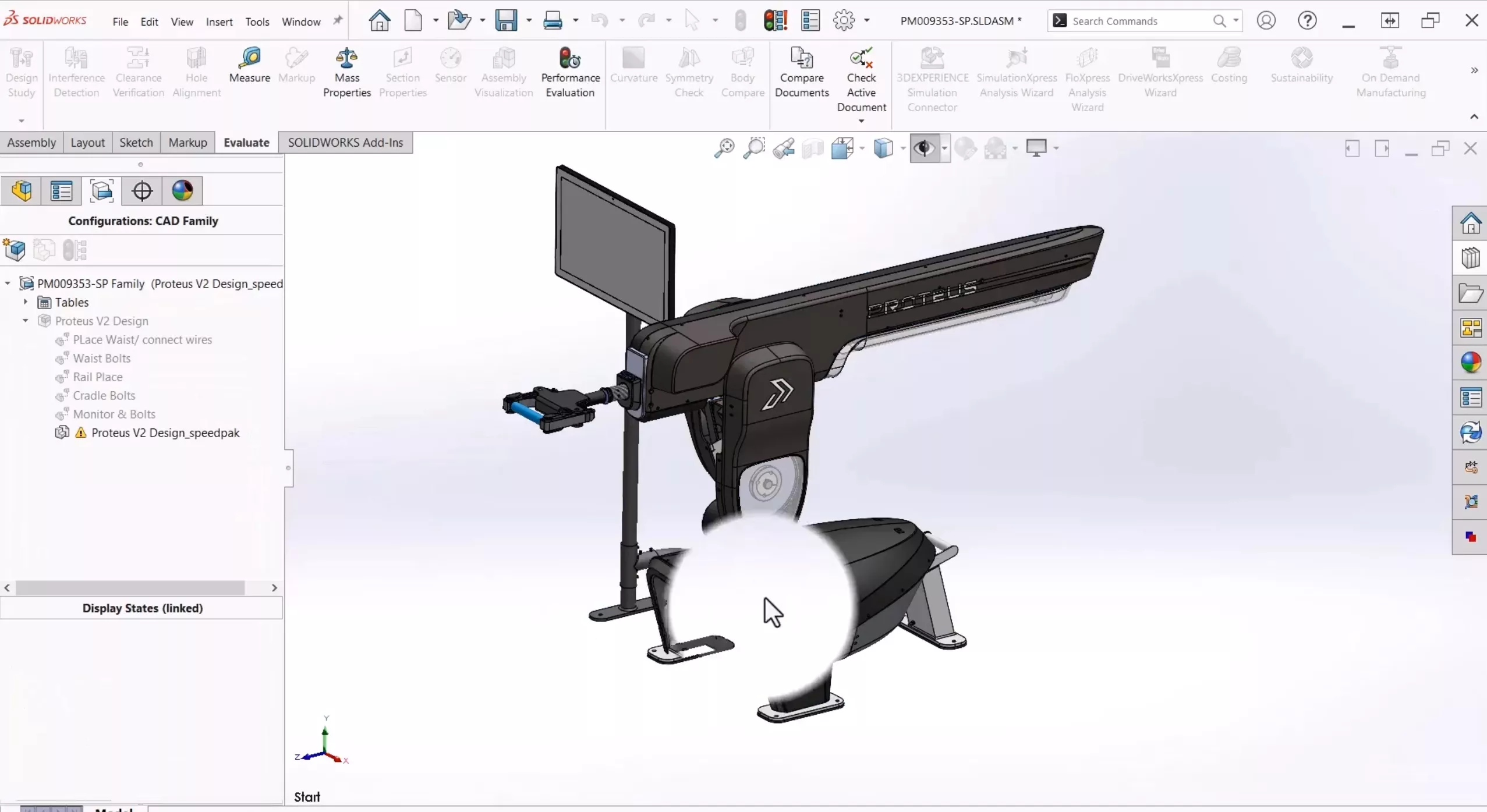This screenshot has height=812, width=1487.
Task: Switch to the Layout tab
Action: (x=87, y=143)
